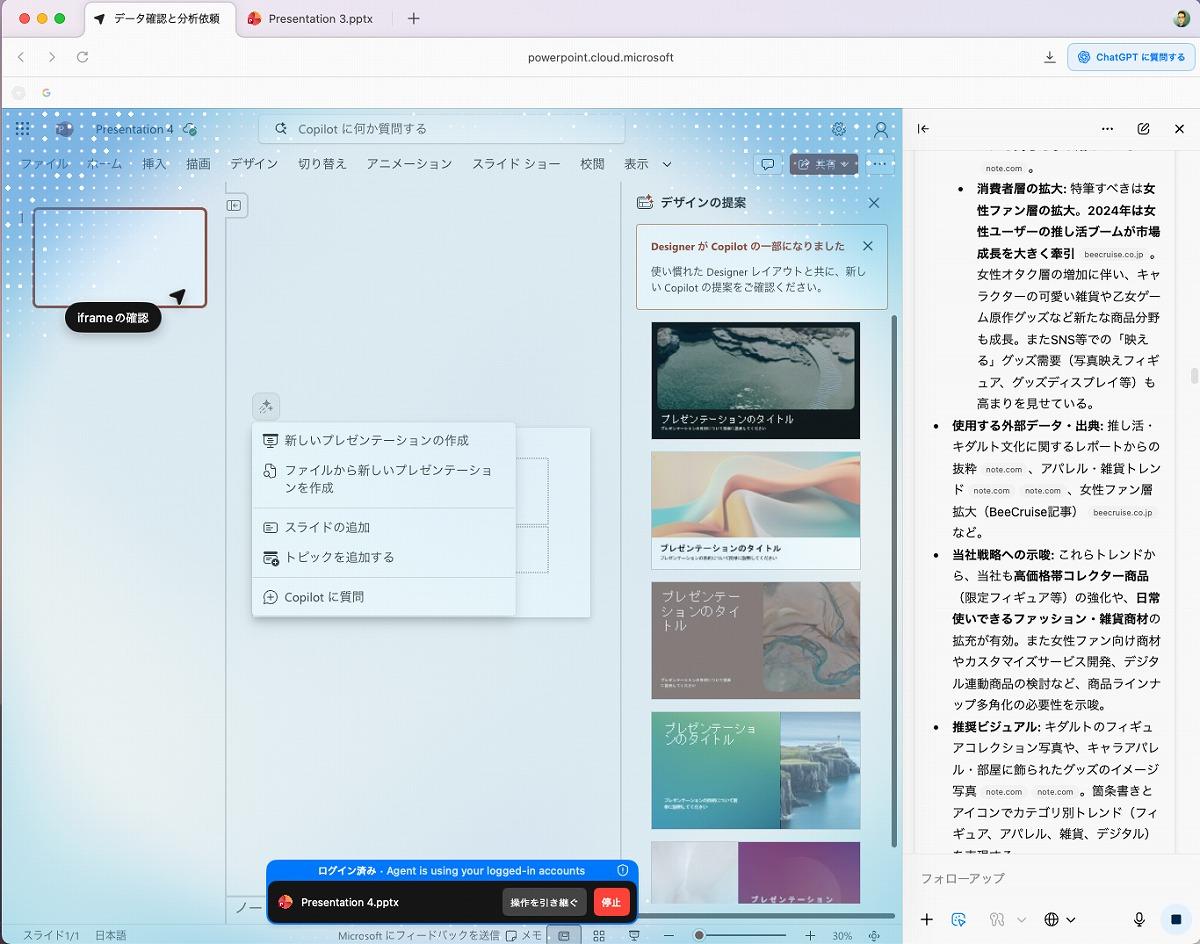Screen dimensions: 1200x944
Task: Collapse the slide thumbnail pane
Action: coord(234,205)
